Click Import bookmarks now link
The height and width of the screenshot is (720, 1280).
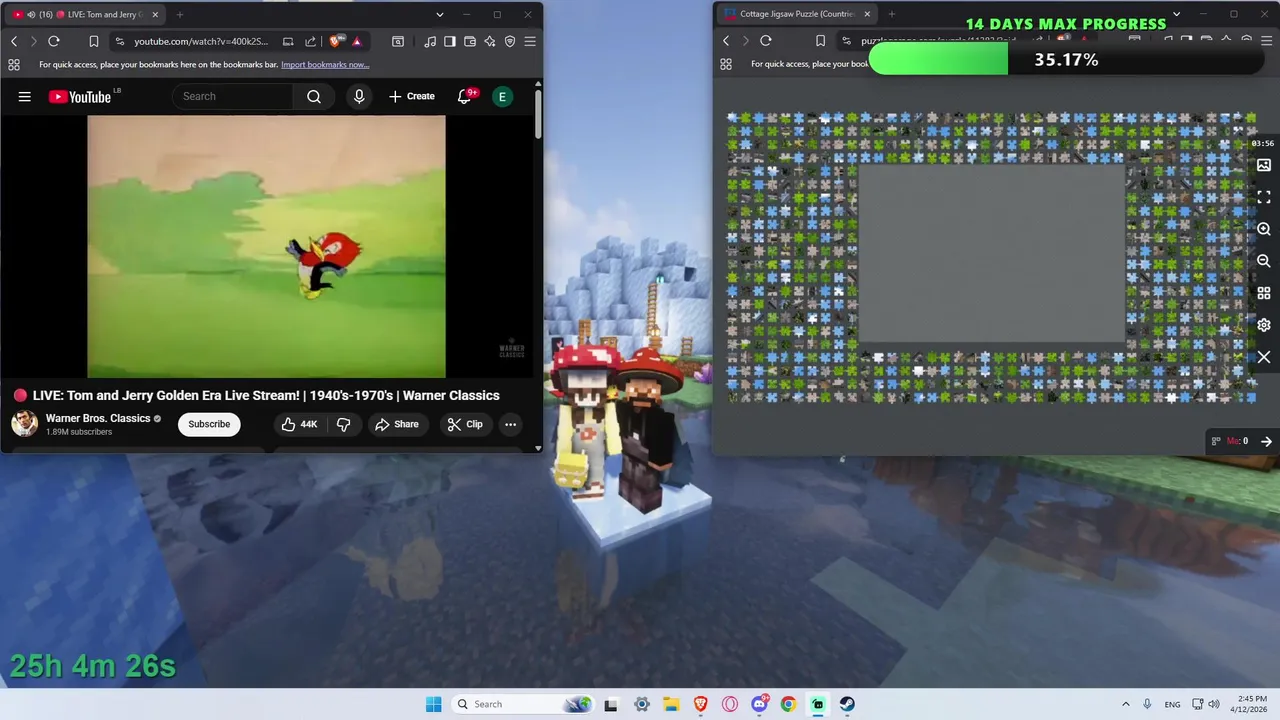(x=325, y=65)
